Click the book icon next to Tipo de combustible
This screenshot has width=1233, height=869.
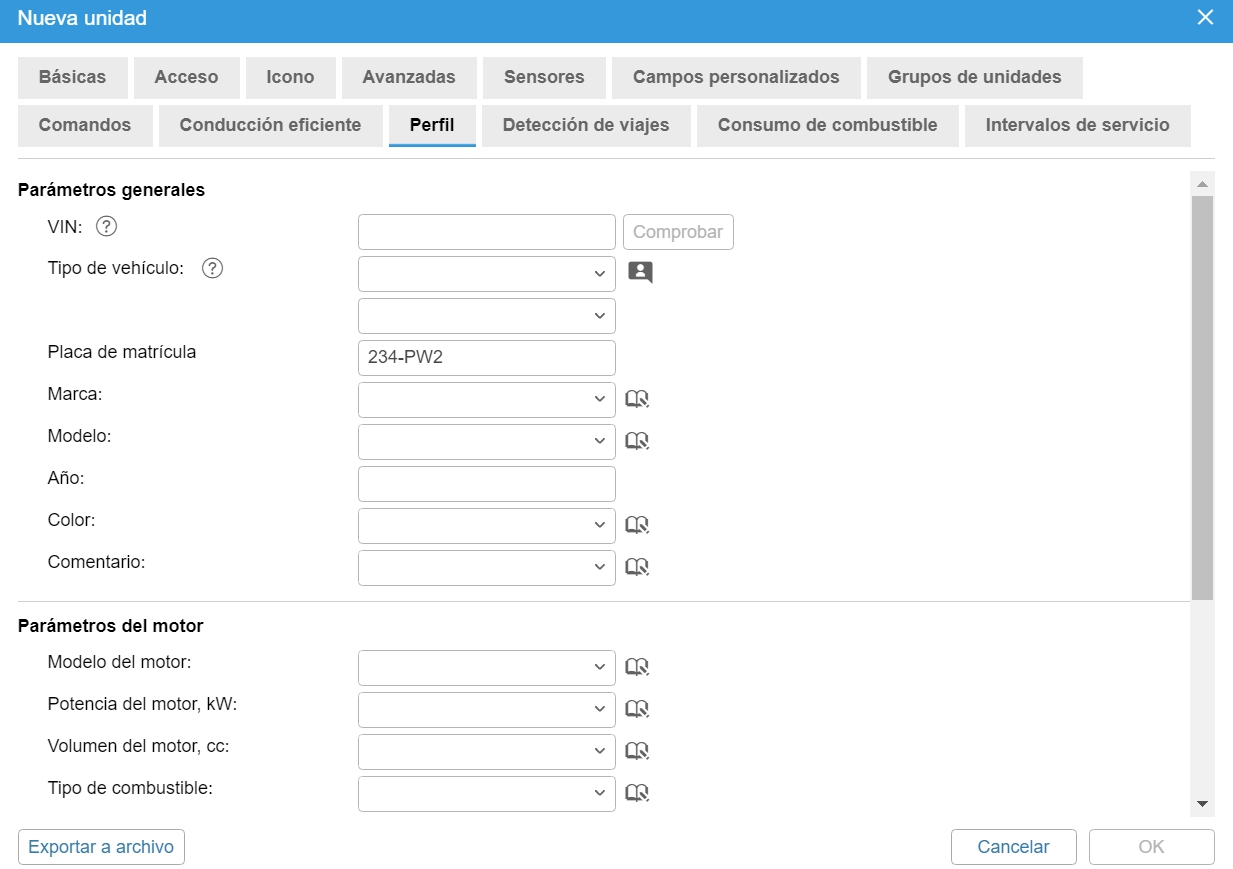pos(637,793)
